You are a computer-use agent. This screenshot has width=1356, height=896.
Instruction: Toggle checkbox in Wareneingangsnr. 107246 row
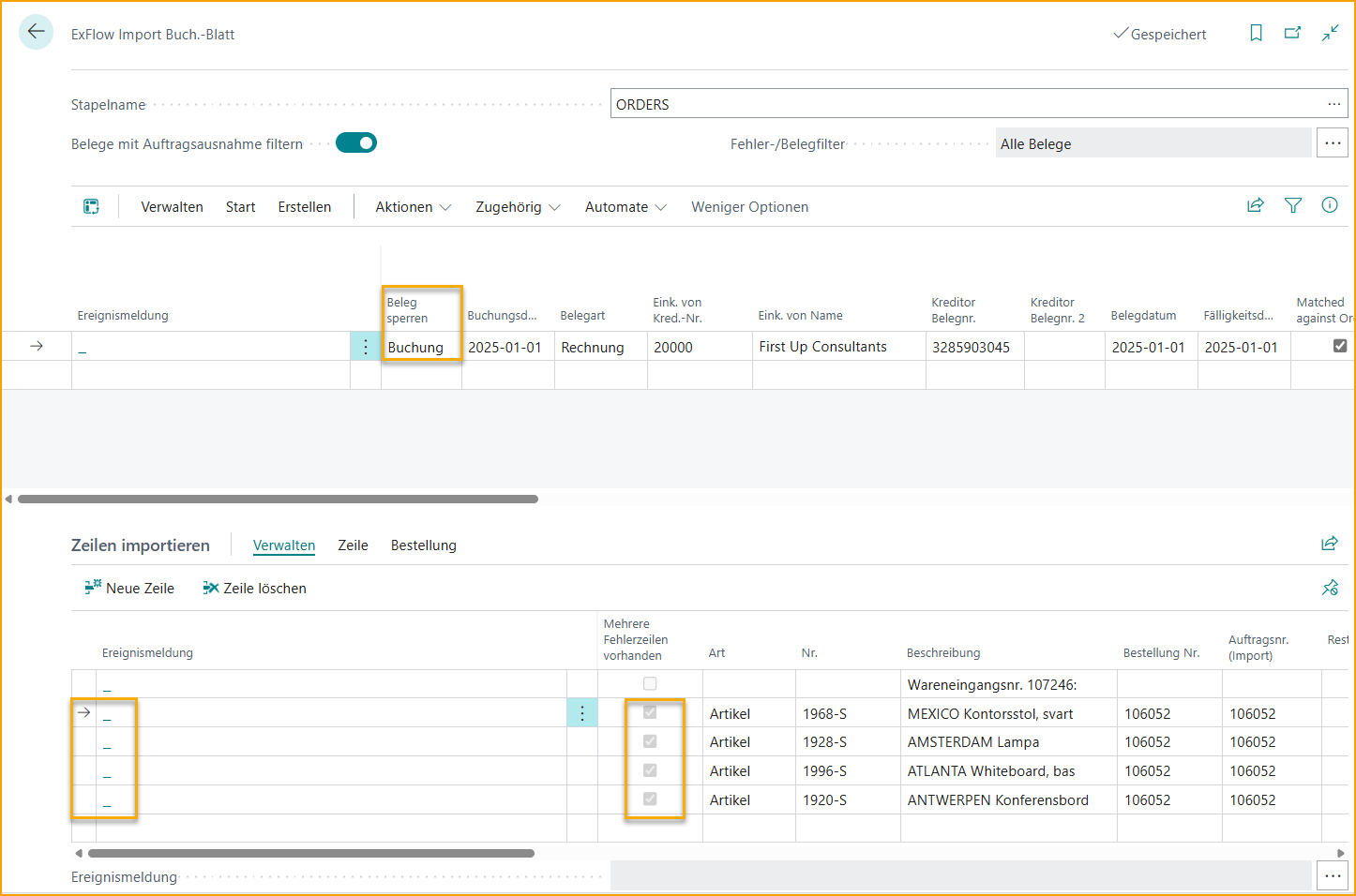pos(650,684)
